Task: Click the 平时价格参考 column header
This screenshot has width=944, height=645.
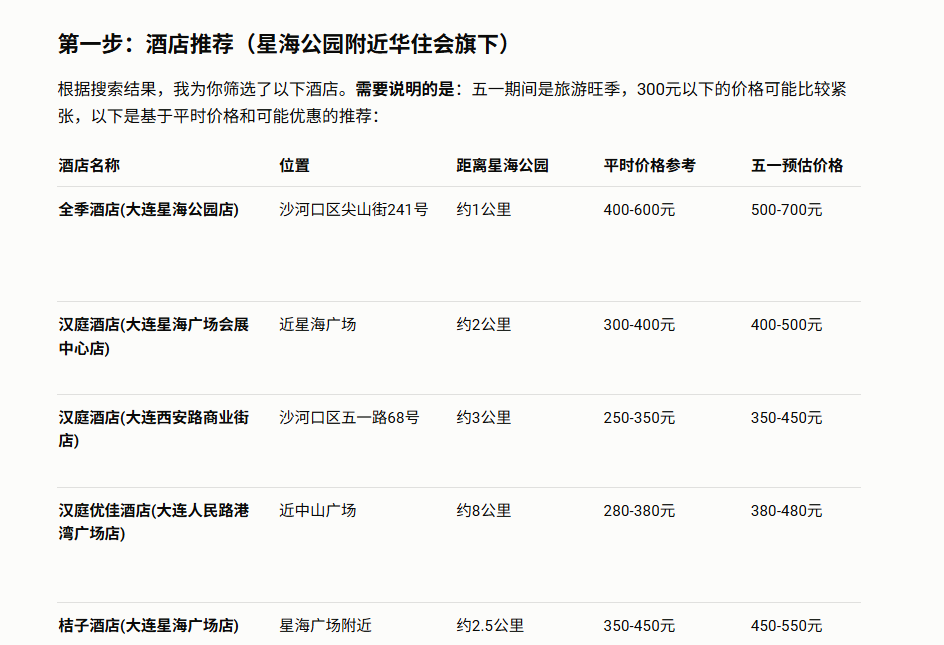Action: point(649,165)
